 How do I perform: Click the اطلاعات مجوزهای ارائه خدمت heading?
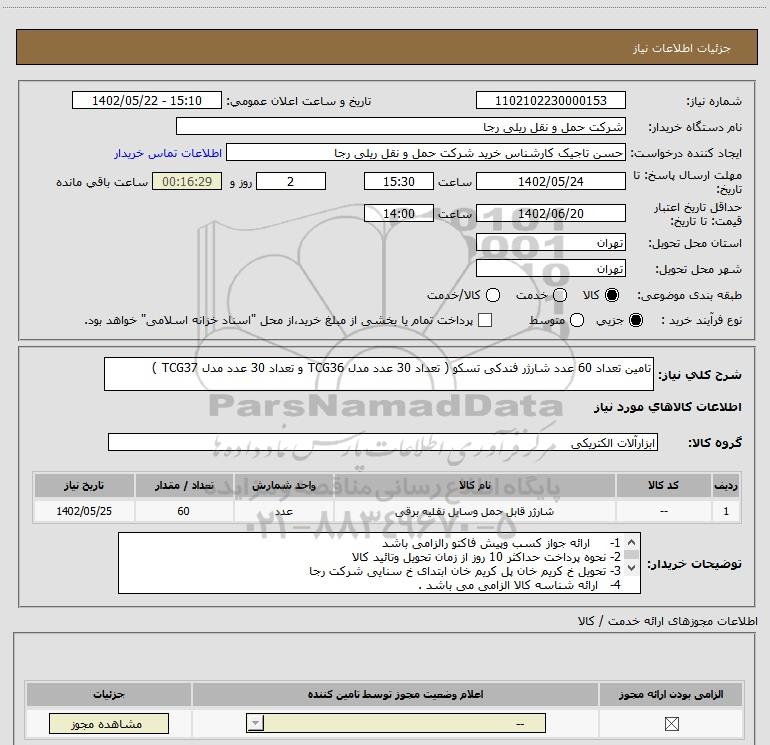tap(667, 621)
